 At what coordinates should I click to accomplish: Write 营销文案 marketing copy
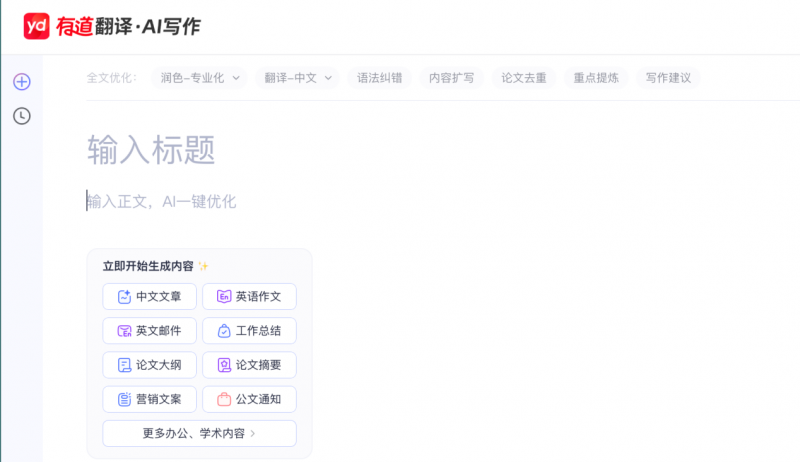149,399
